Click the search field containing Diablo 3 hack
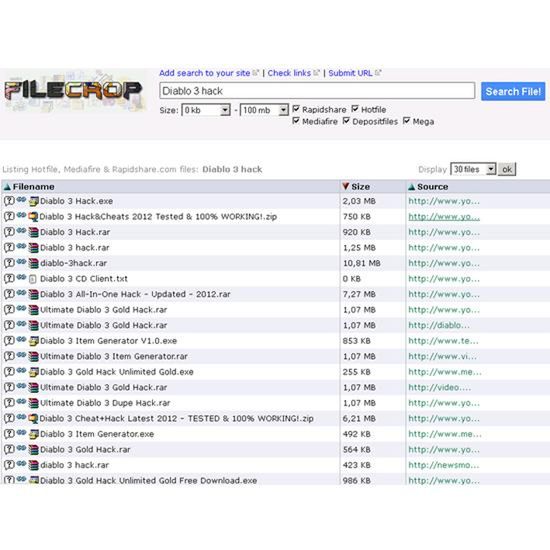Viewport: 550px width, 550px height. [x=317, y=91]
